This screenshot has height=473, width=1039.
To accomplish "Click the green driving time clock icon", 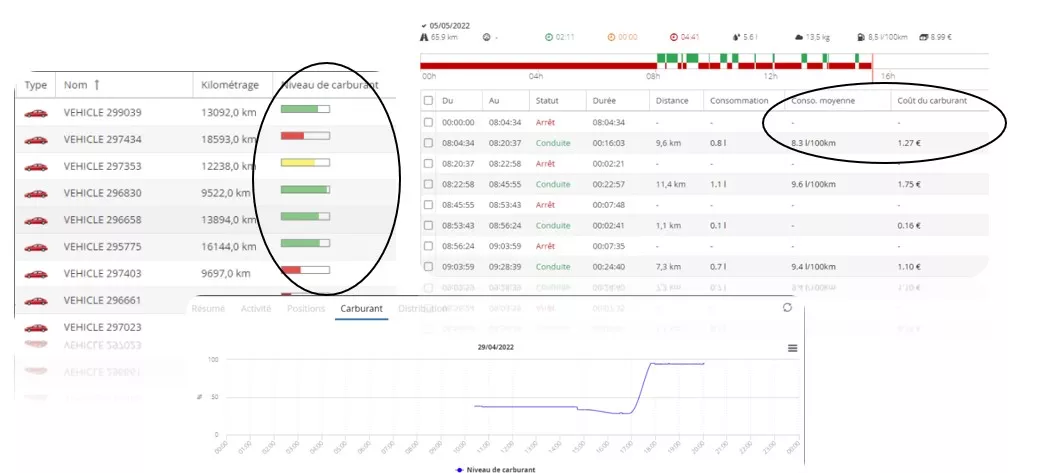I will (x=549, y=37).
